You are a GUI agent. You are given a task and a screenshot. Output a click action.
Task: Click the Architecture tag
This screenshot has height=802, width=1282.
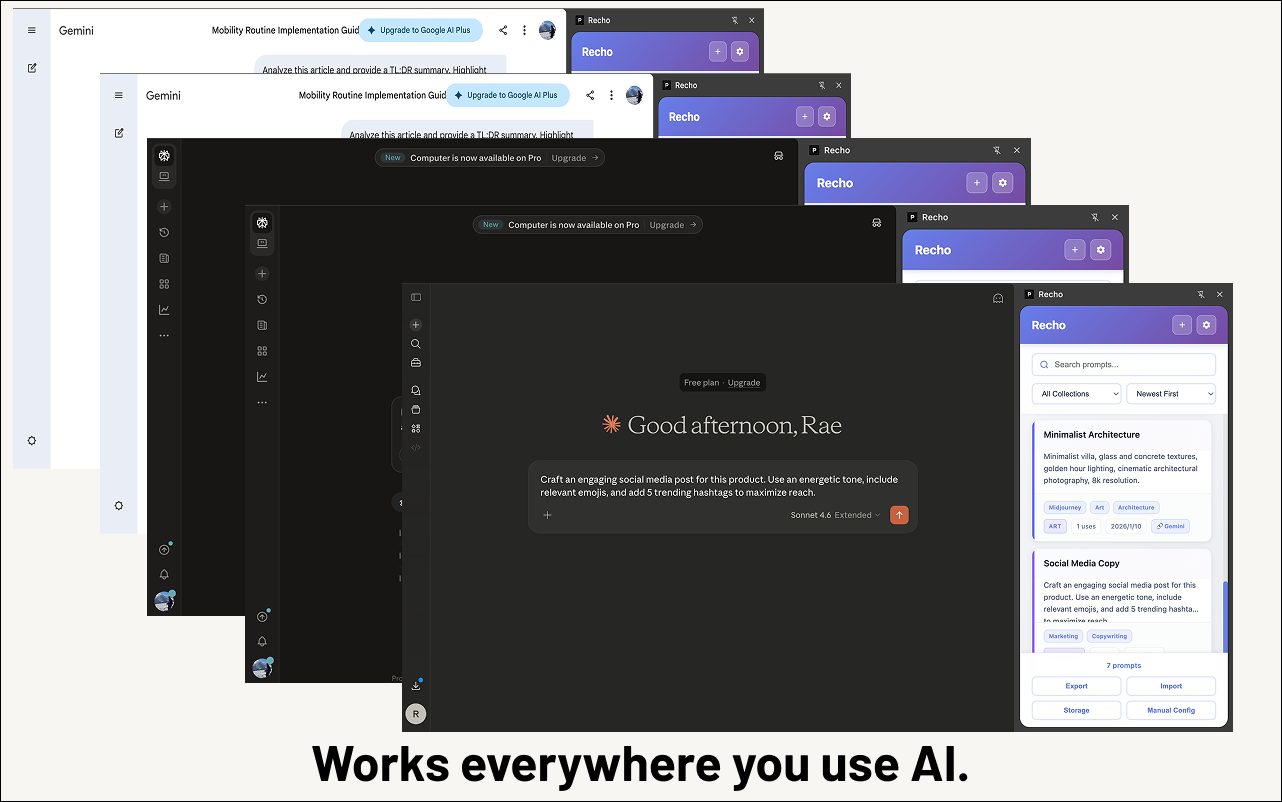[x=1136, y=508]
